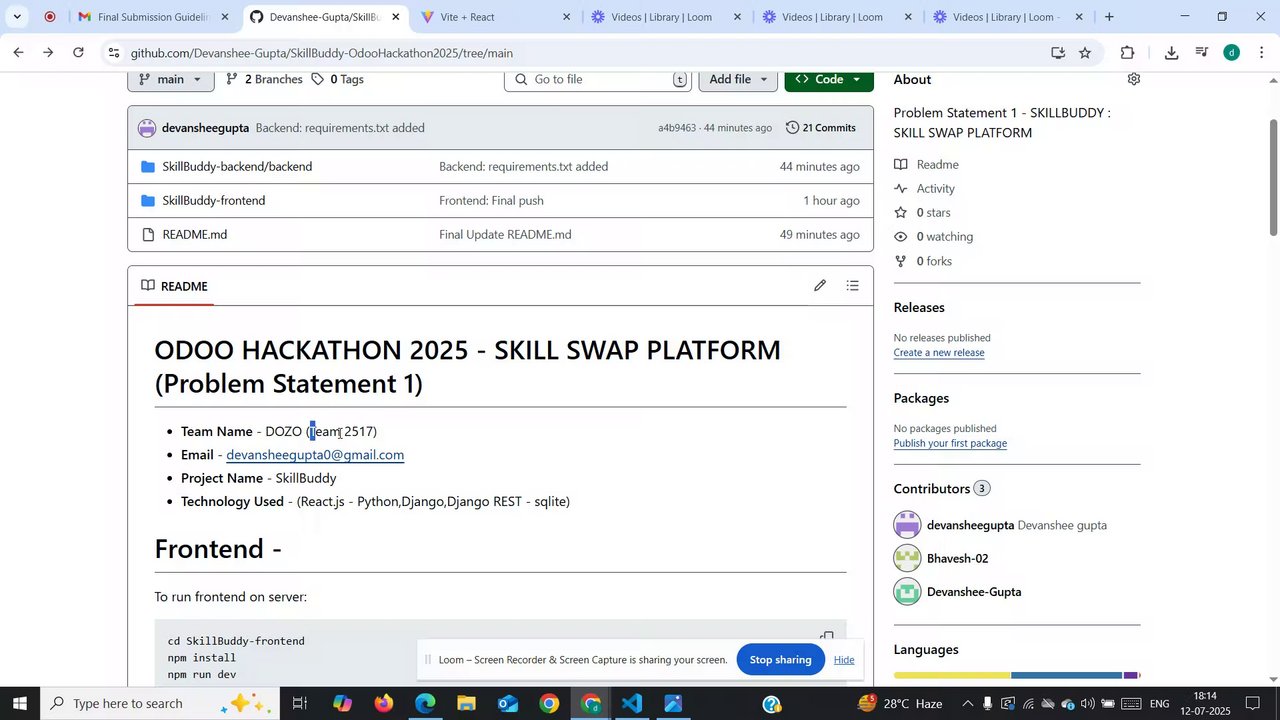Edit the README with the pencil icon
This screenshot has height=720, width=1280.
[820, 286]
